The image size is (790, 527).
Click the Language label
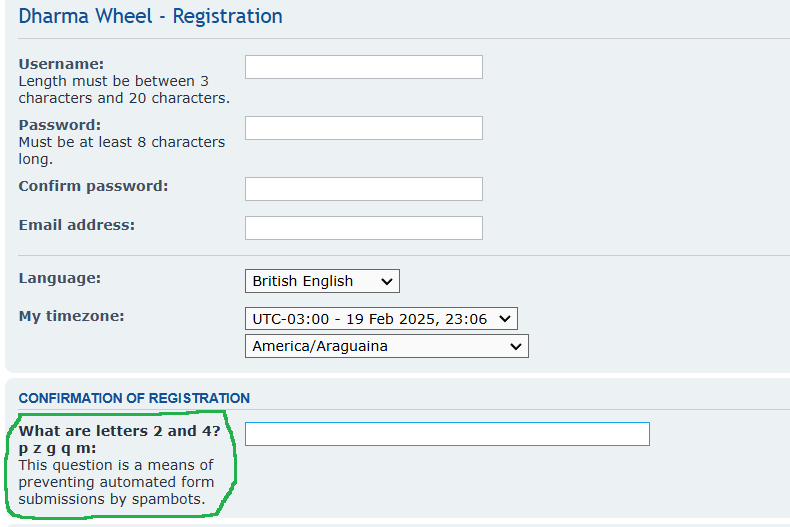tap(60, 278)
